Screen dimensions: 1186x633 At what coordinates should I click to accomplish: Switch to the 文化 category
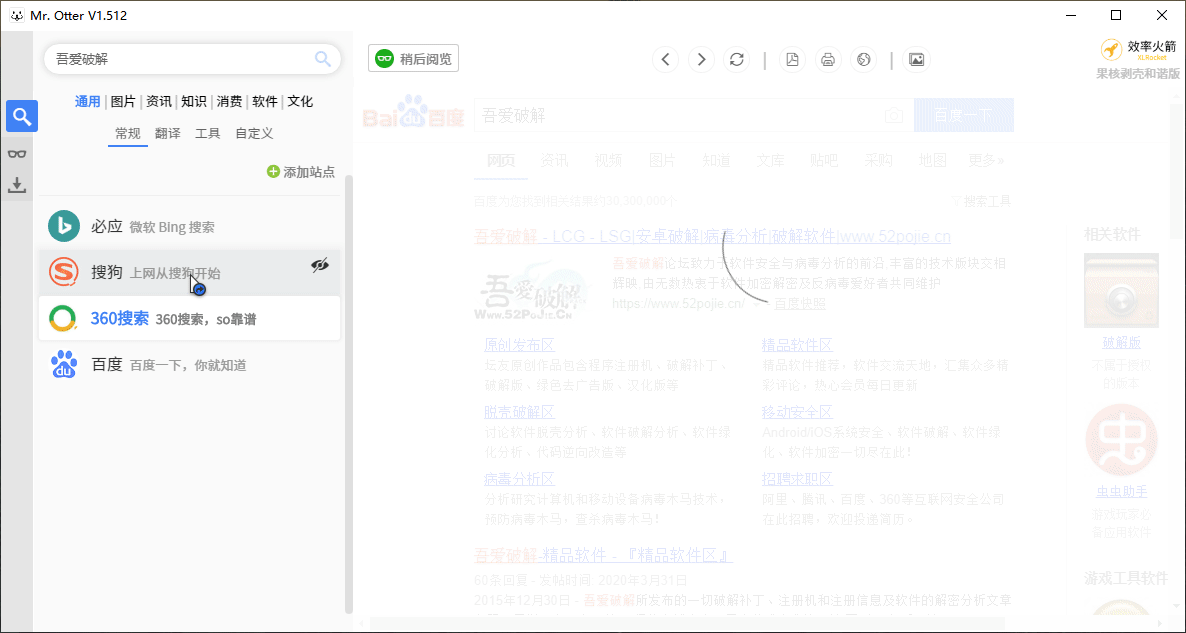pyautogui.click(x=300, y=101)
